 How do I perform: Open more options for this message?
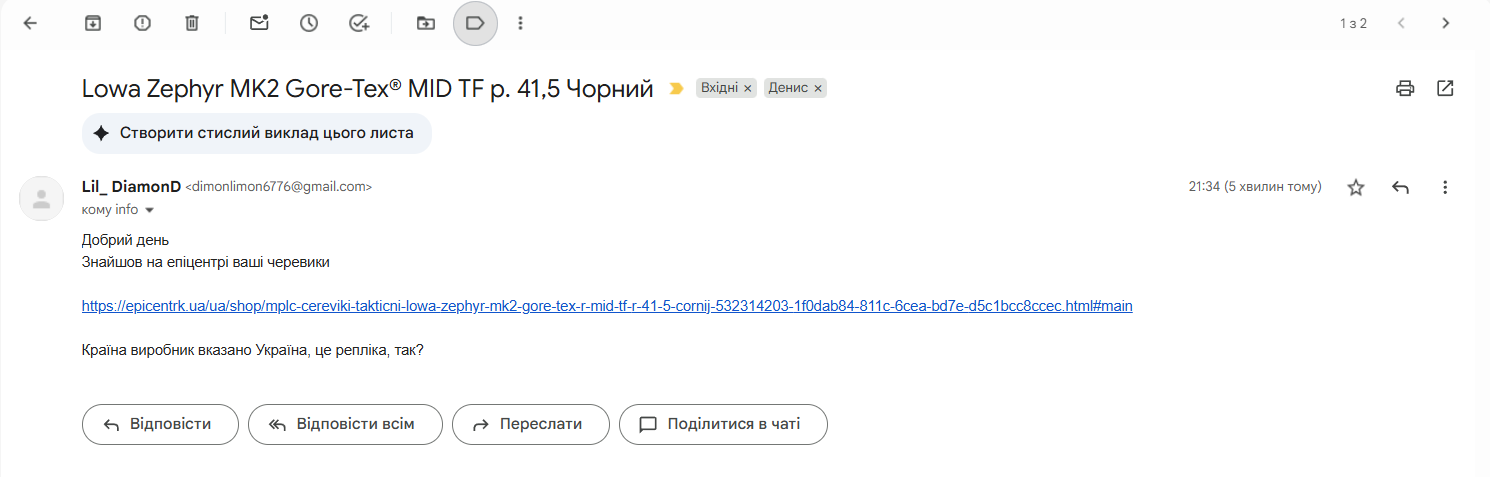[x=1444, y=187]
